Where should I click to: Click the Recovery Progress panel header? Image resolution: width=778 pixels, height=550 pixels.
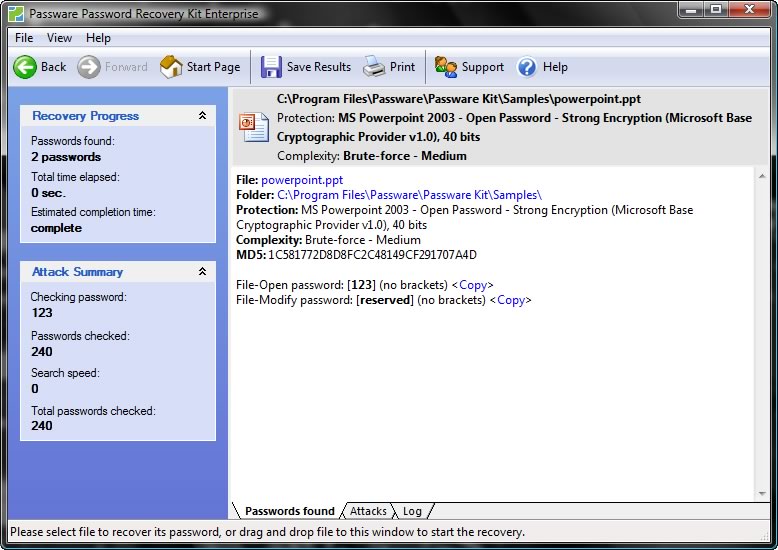(x=118, y=116)
